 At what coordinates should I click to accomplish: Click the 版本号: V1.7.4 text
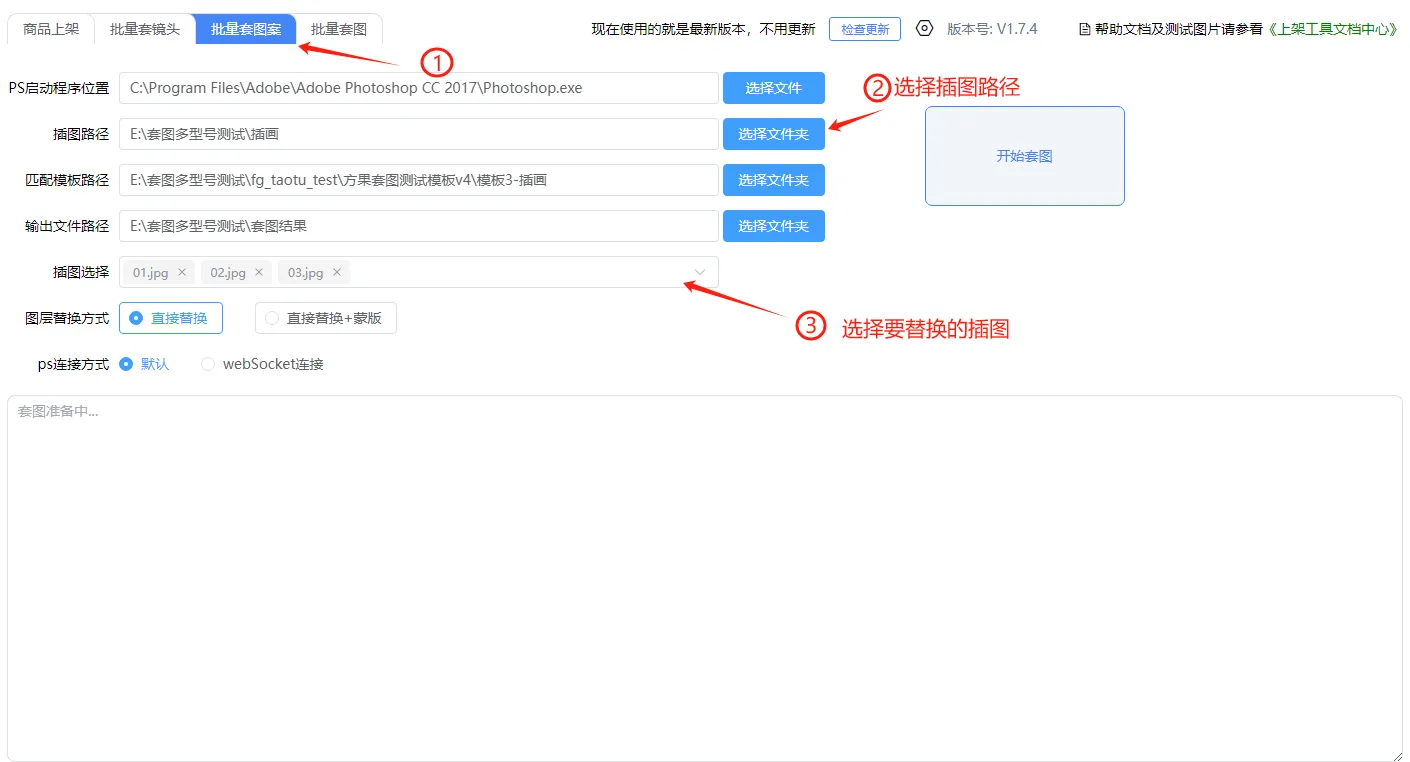[992, 29]
